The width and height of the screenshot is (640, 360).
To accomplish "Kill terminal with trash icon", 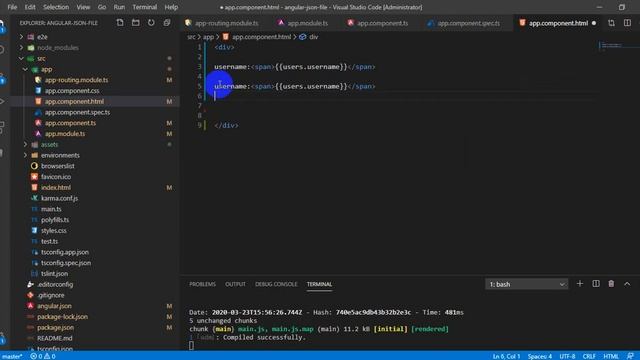I will (611, 284).
